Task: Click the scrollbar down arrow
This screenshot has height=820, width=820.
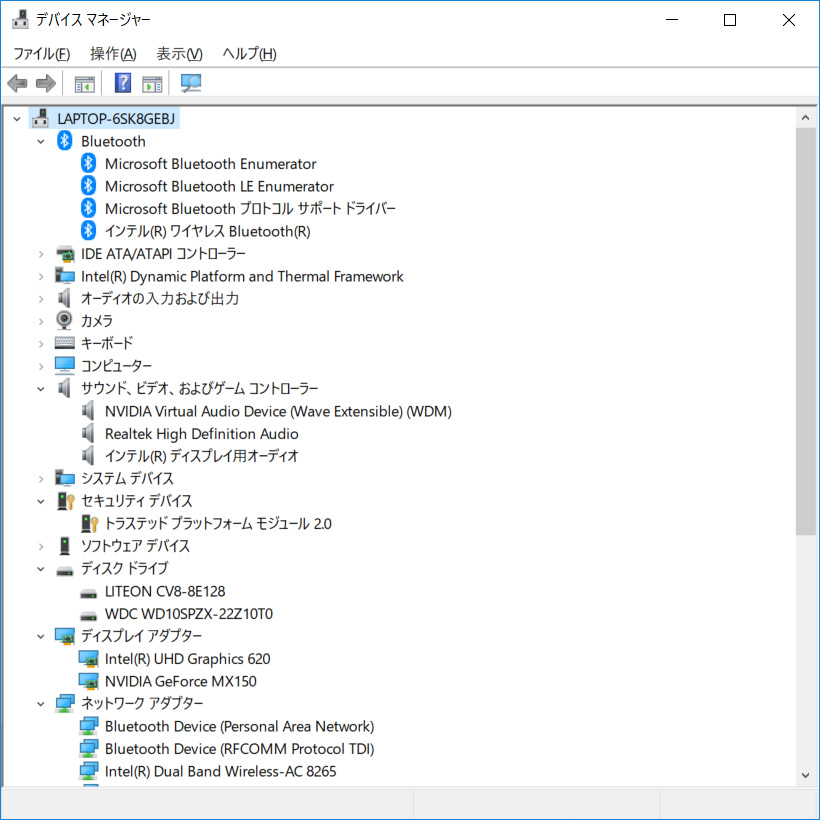Action: coord(805,775)
